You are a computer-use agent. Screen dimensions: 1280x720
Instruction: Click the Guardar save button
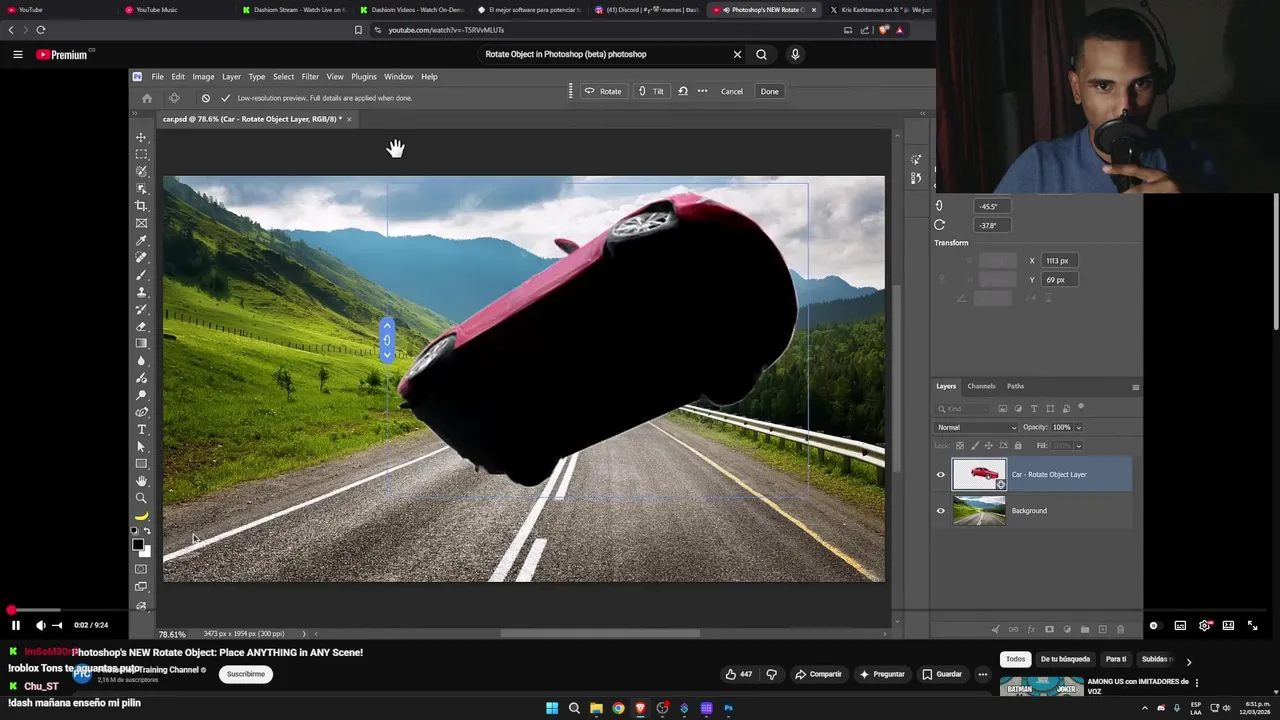pyautogui.click(x=941, y=674)
